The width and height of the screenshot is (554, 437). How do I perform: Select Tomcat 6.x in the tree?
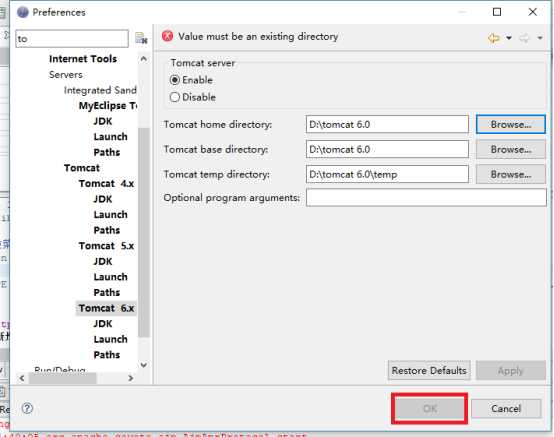click(106, 308)
